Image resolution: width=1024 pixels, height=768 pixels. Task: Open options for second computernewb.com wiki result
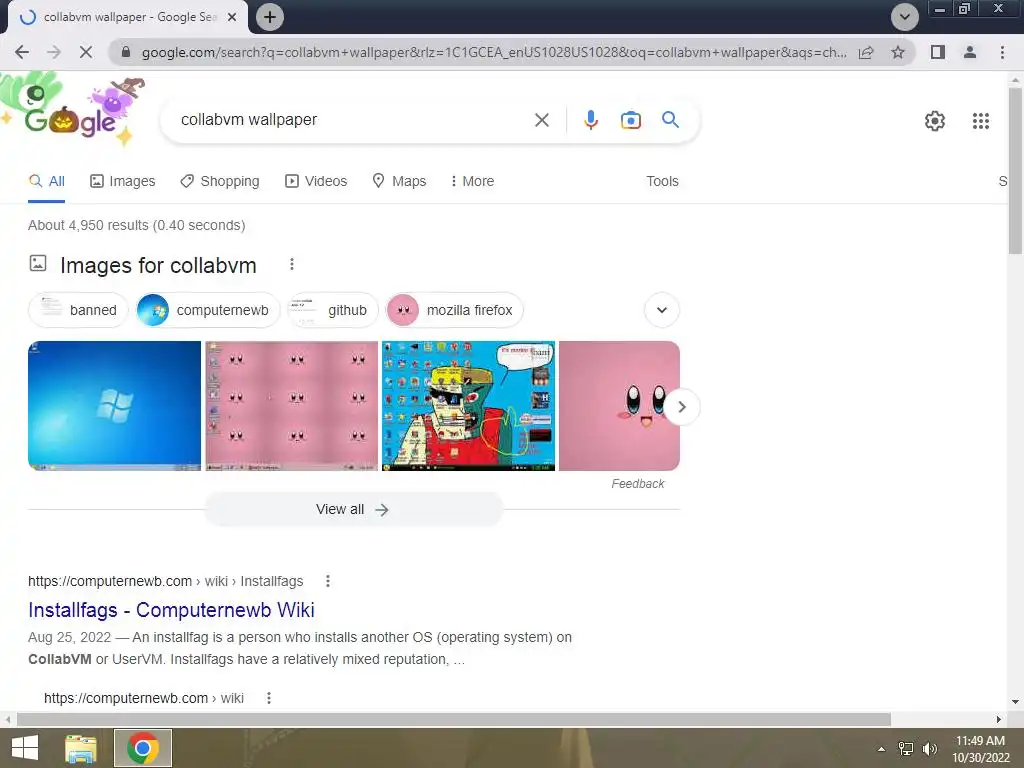[268, 698]
